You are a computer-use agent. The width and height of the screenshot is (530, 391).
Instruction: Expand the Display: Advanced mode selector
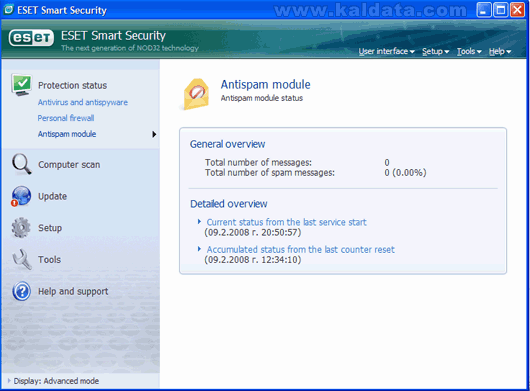tap(53, 381)
